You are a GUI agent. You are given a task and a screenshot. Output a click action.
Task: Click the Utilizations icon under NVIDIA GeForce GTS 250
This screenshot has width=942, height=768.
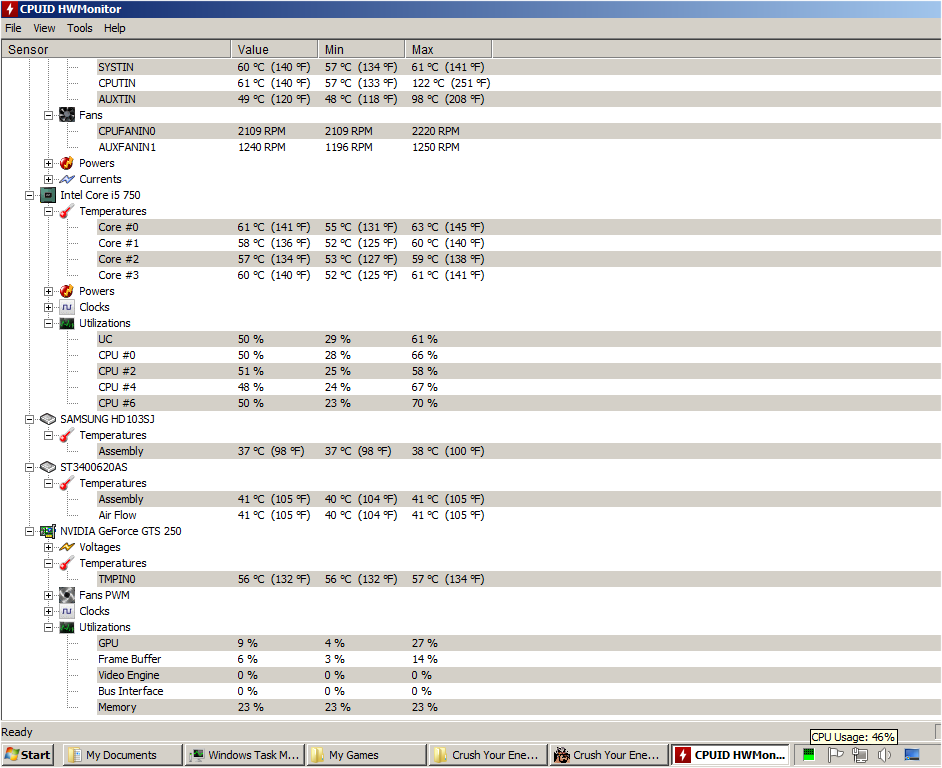pyautogui.click(x=67, y=627)
